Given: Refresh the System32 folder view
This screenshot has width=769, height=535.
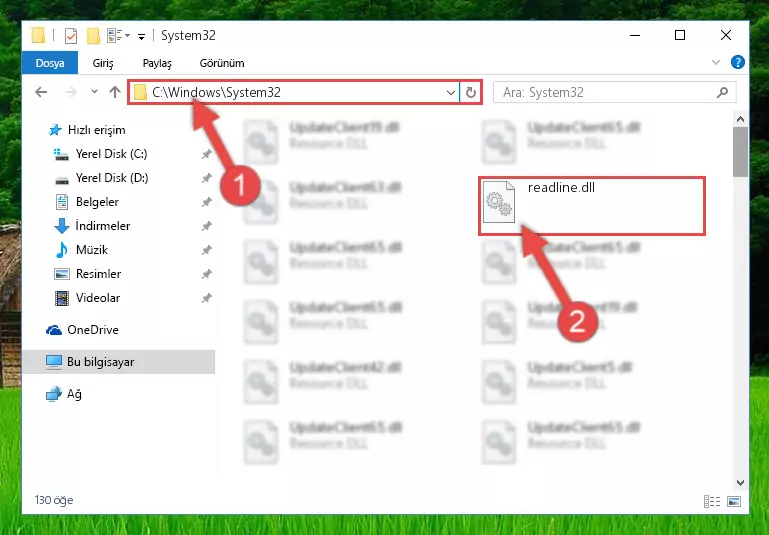Looking at the screenshot, I should click(470, 92).
